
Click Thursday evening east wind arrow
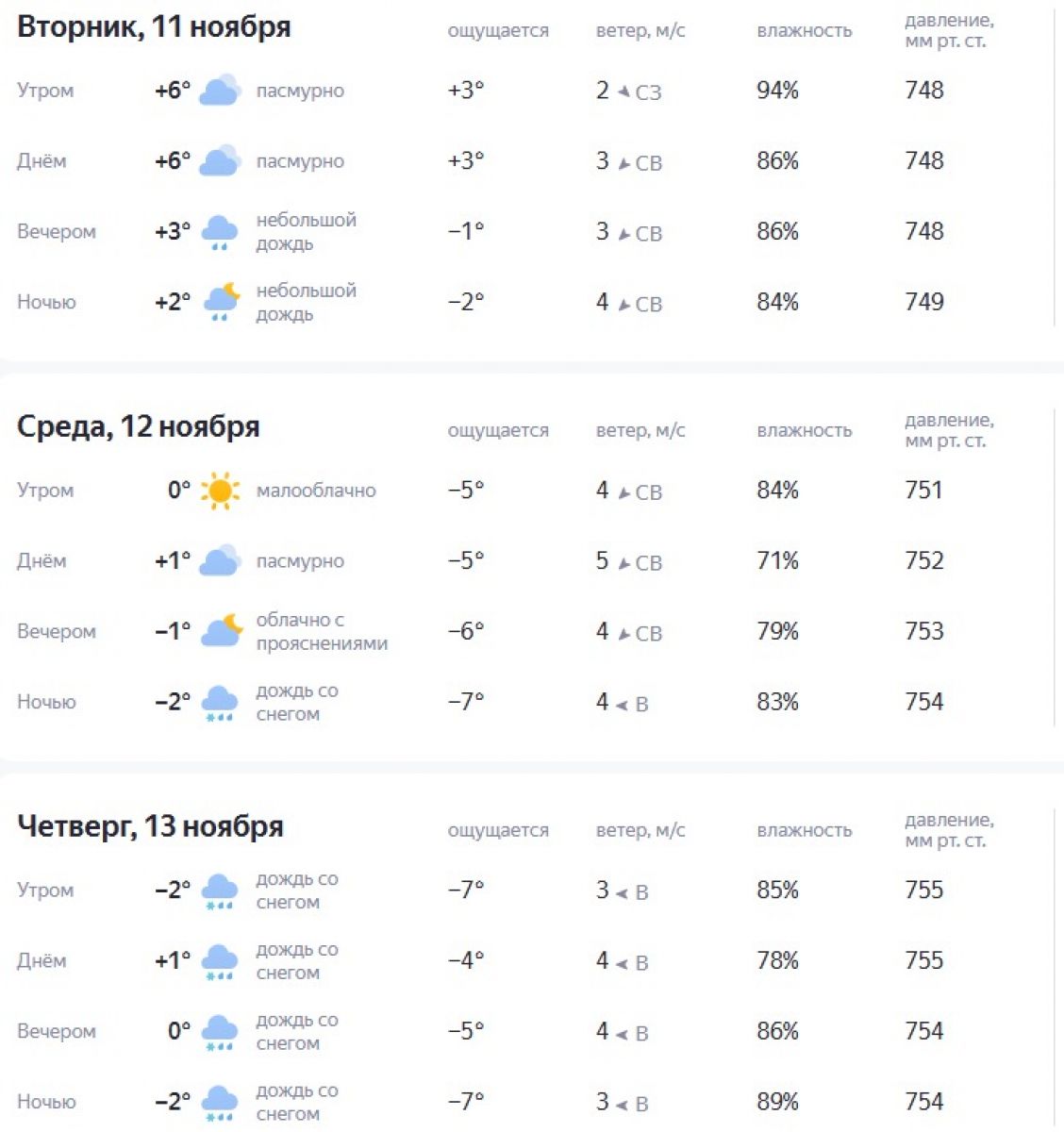point(623,1034)
